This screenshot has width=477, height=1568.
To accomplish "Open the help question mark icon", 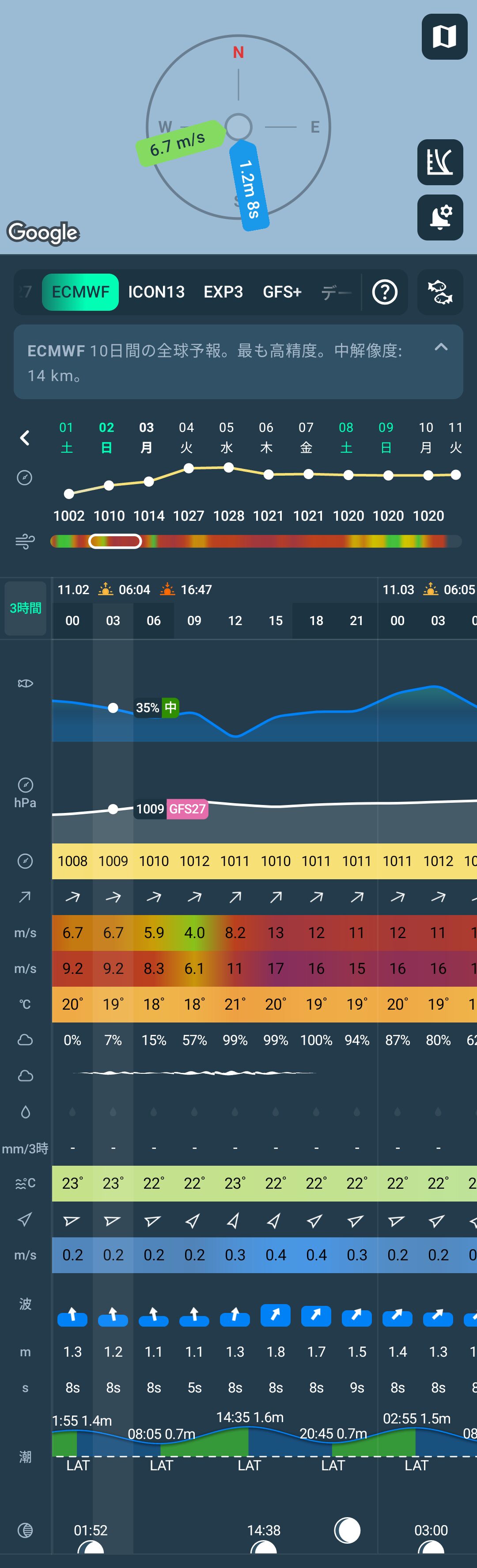I will (385, 292).
